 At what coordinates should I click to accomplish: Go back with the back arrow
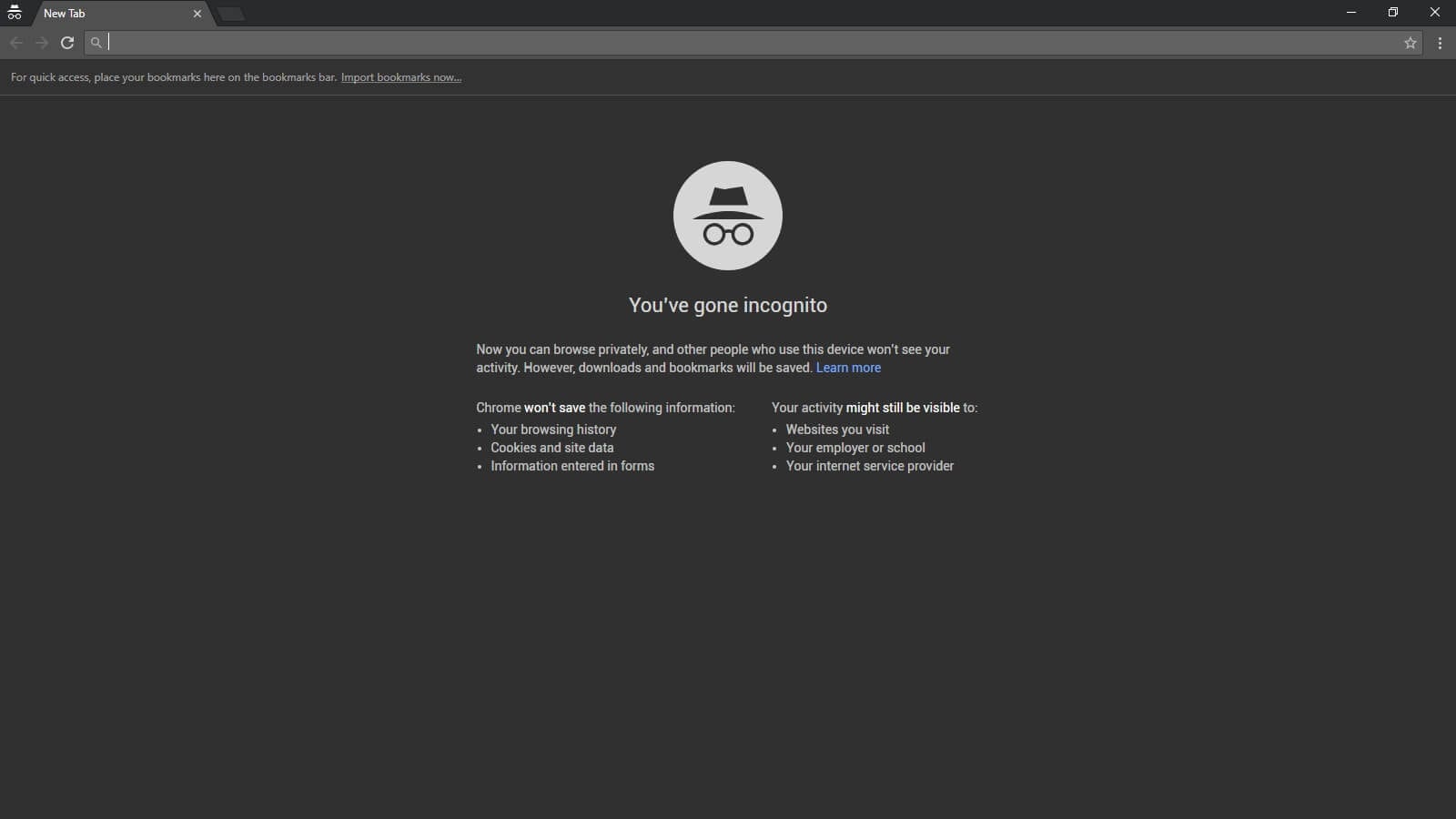(16, 43)
